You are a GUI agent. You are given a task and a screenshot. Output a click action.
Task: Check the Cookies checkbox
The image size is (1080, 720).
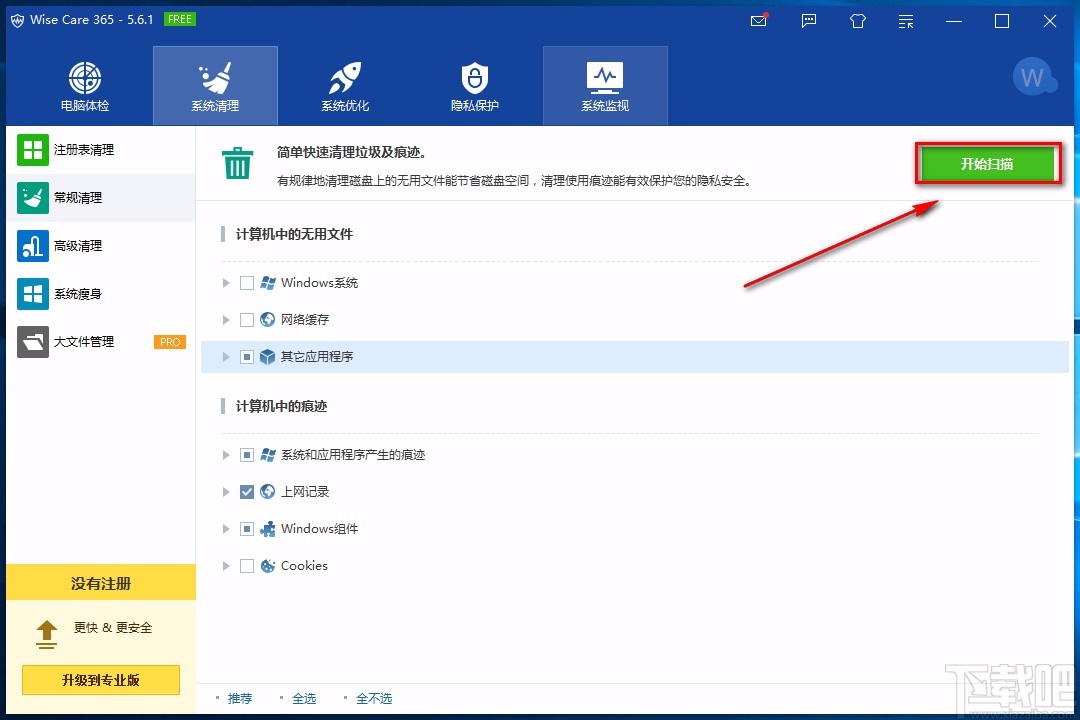tap(247, 566)
